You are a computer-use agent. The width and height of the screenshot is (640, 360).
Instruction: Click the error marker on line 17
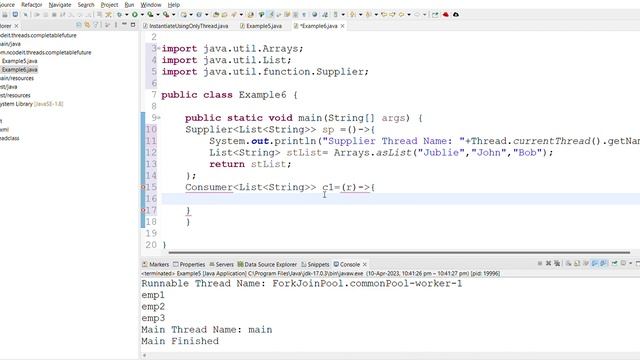click(x=143, y=211)
